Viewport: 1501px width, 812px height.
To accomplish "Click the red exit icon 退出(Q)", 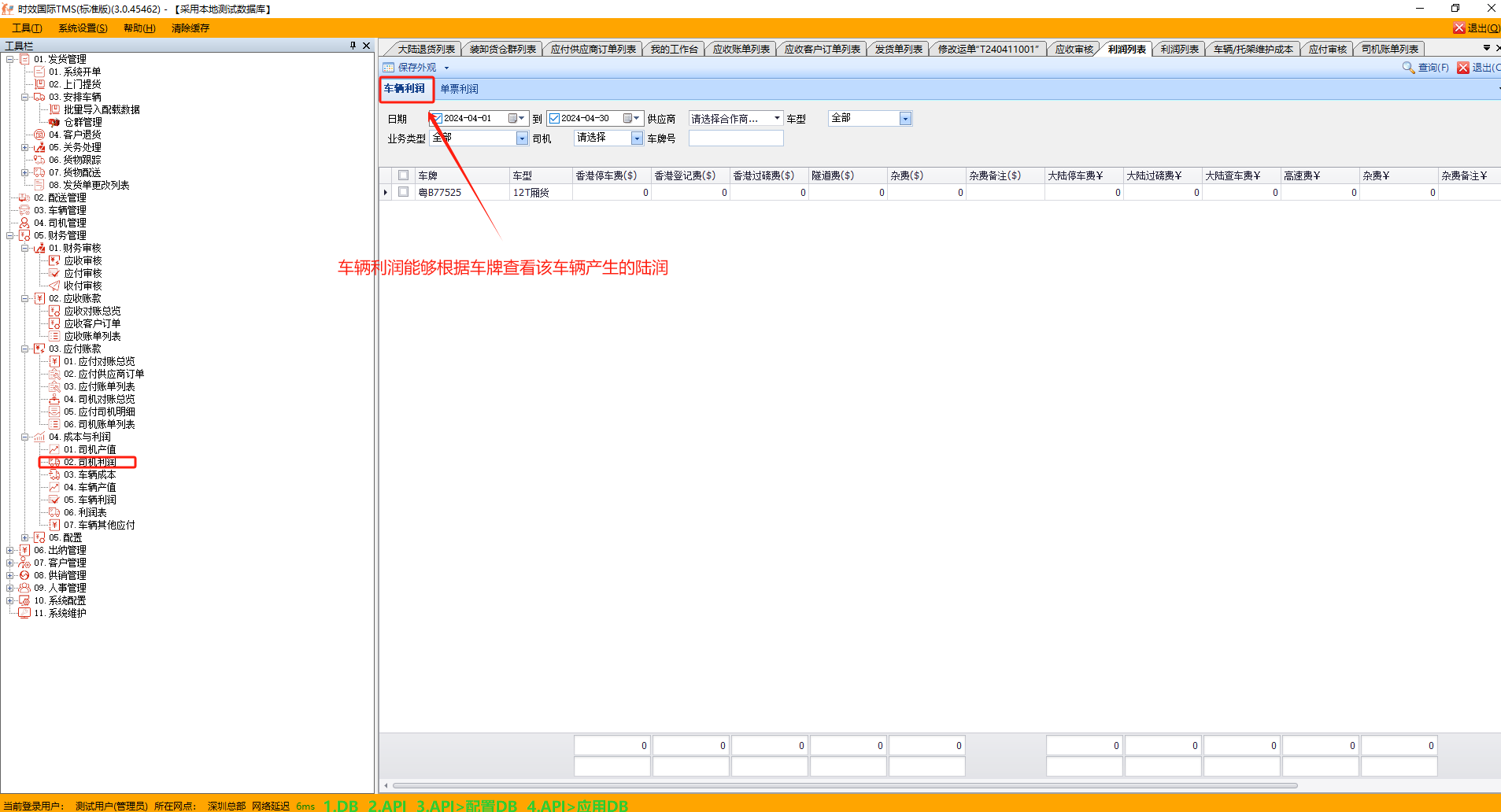I will coord(1458,28).
